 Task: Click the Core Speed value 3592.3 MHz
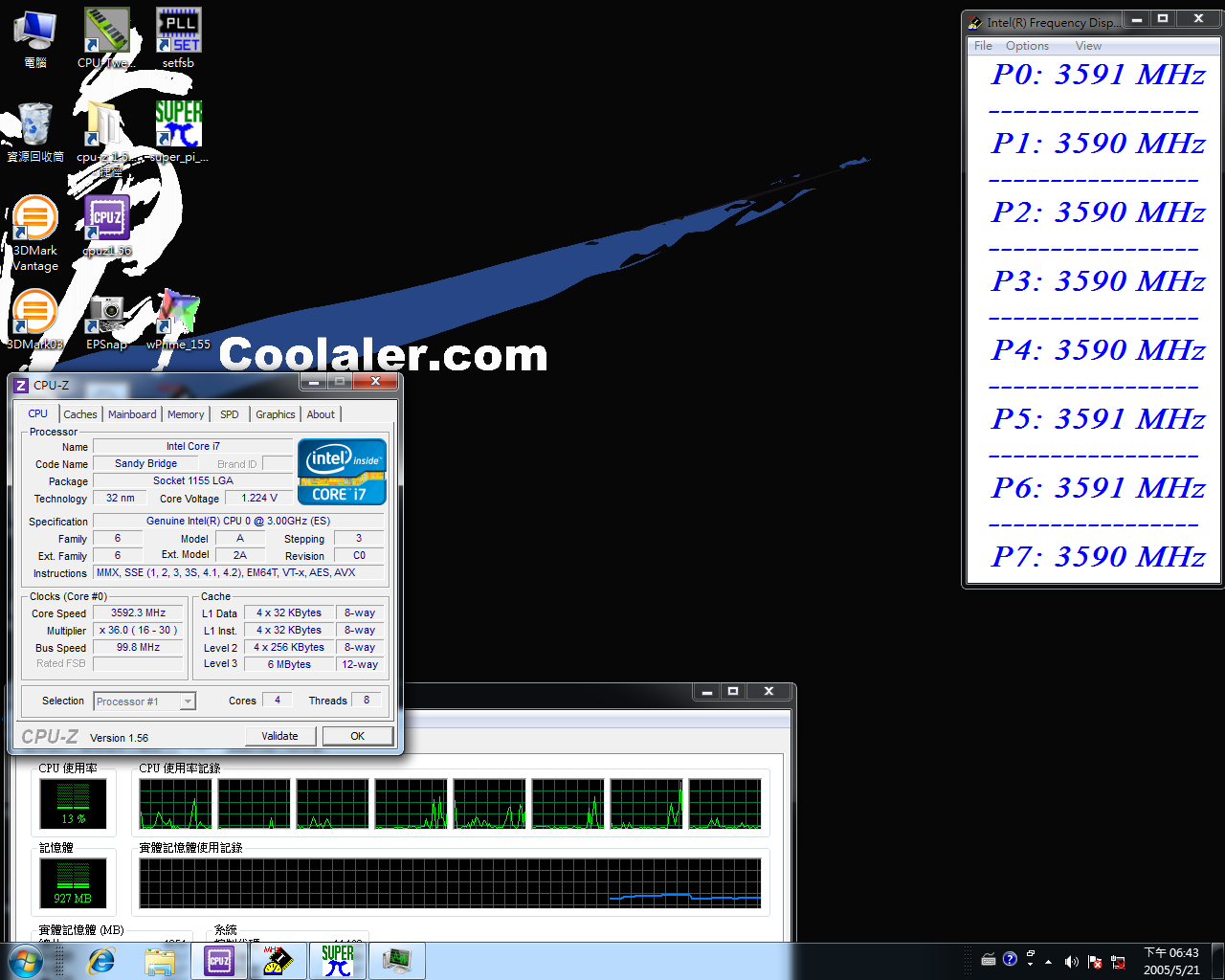point(138,612)
